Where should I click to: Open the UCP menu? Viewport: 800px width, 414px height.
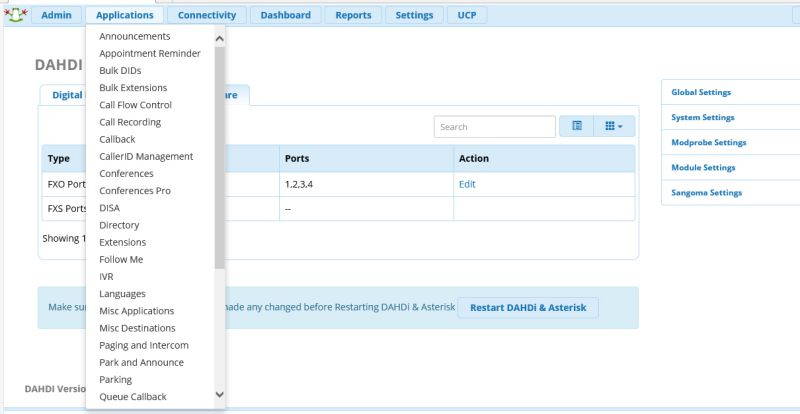coord(467,15)
